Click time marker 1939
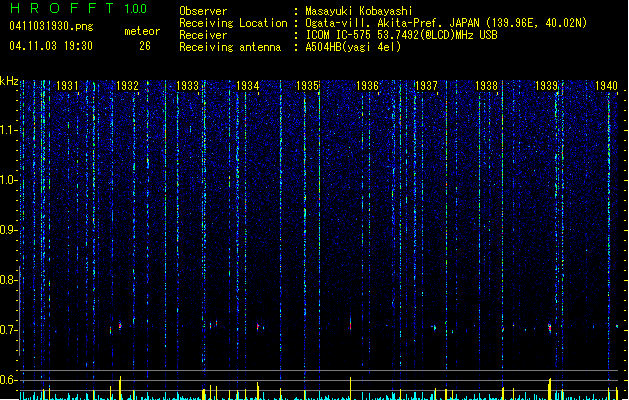Screen dimensions: 629x400 [x=546, y=86]
